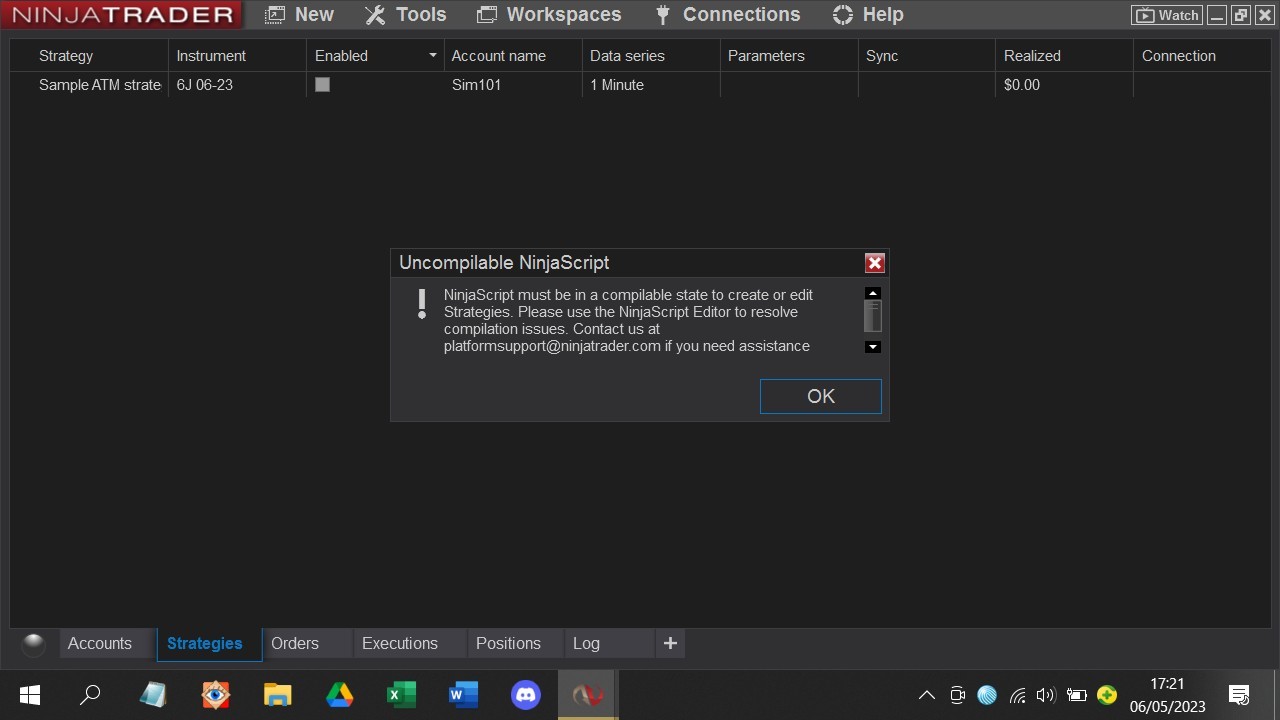The height and width of the screenshot is (720, 1280).
Task: Click OK in the Uncompilable NinjaScript dialog
Action: coord(821,396)
